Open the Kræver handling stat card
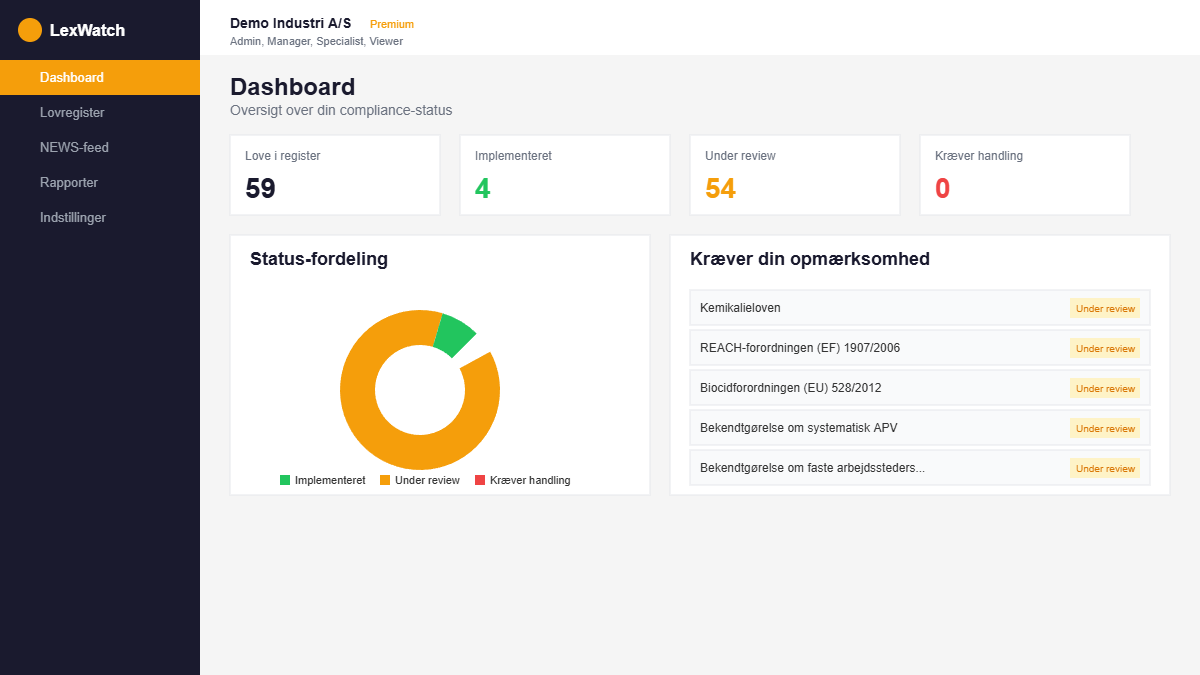Screen dimensions: 1200x675 pos(1025,175)
